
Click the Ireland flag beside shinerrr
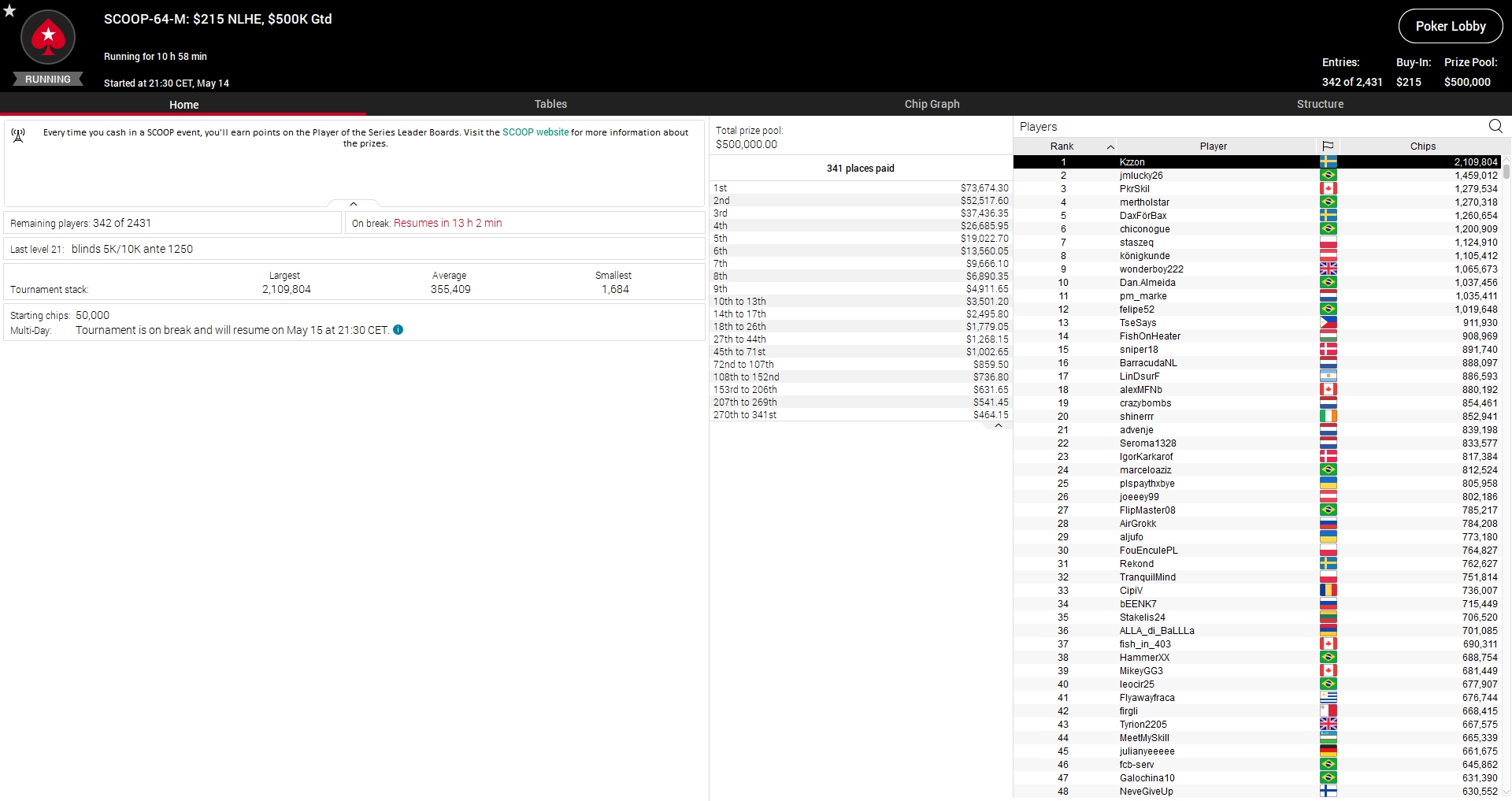(x=1329, y=417)
